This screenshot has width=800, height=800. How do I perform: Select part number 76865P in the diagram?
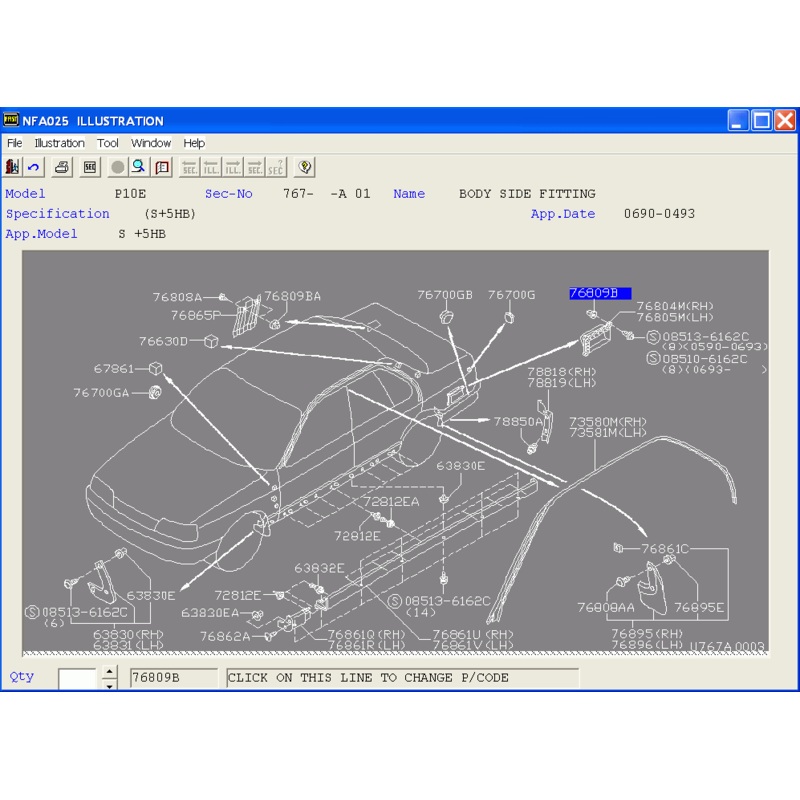pyautogui.click(x=196, y=315)
